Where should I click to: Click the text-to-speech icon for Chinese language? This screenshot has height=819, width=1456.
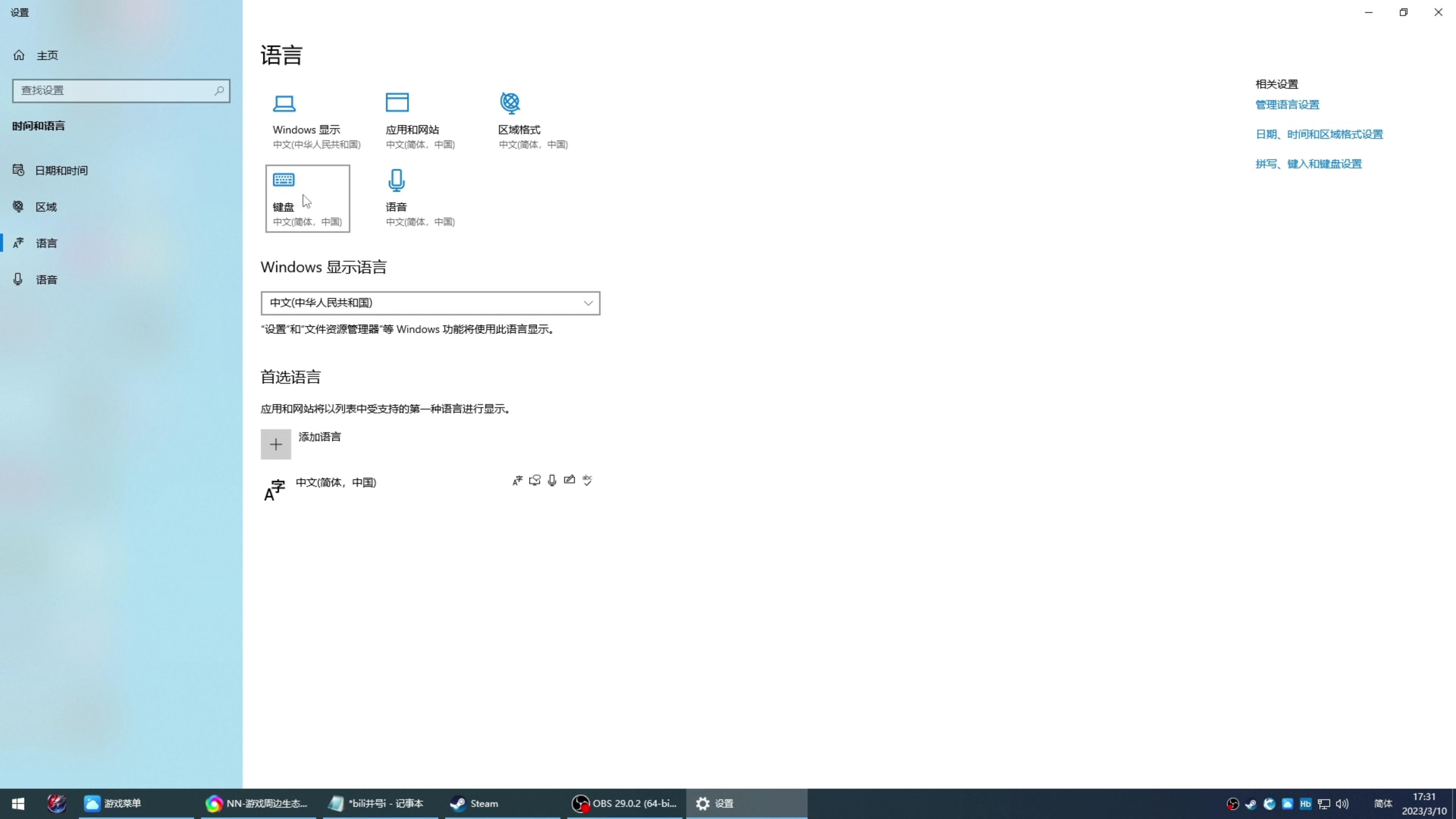[535, 480]
